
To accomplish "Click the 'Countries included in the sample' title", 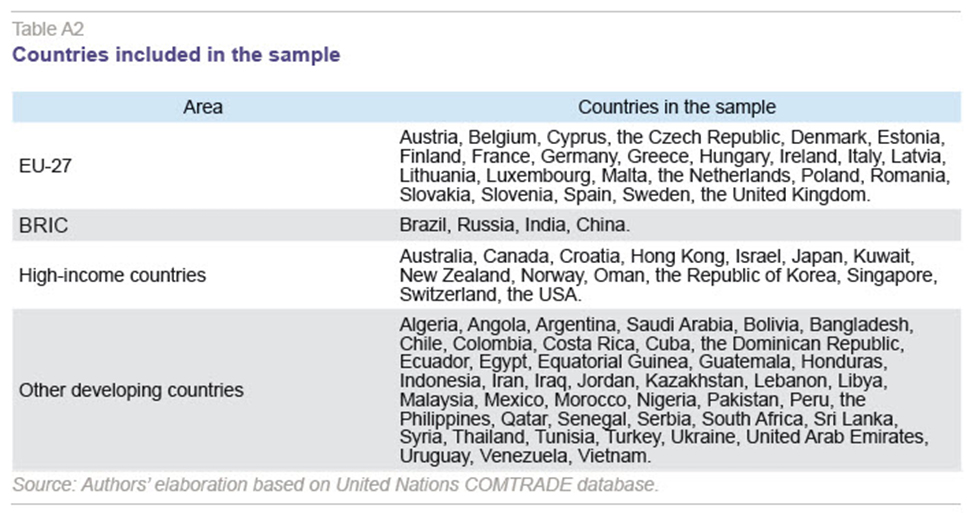I will [x=176, y=54].
